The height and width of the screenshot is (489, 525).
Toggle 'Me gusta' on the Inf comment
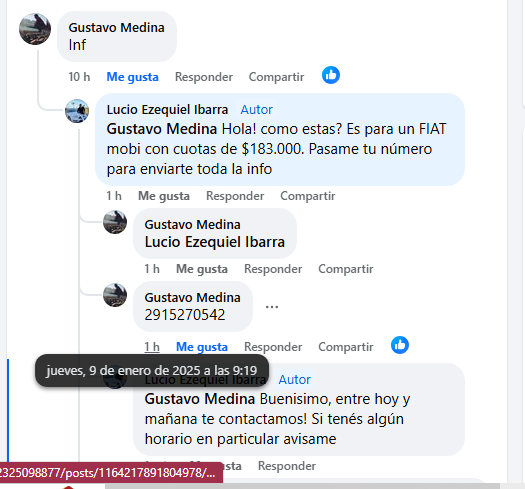[x=132, y=77]
